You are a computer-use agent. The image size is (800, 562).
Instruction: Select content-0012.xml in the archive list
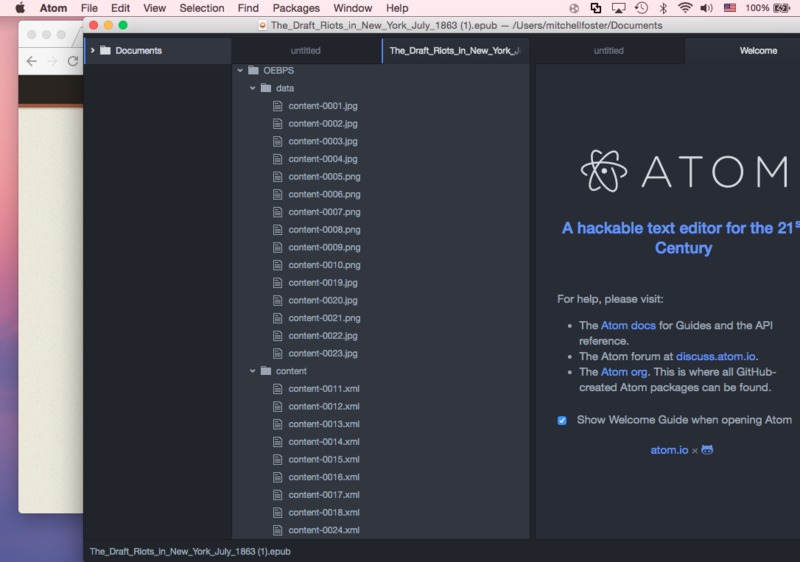click(x=324, y=406)
